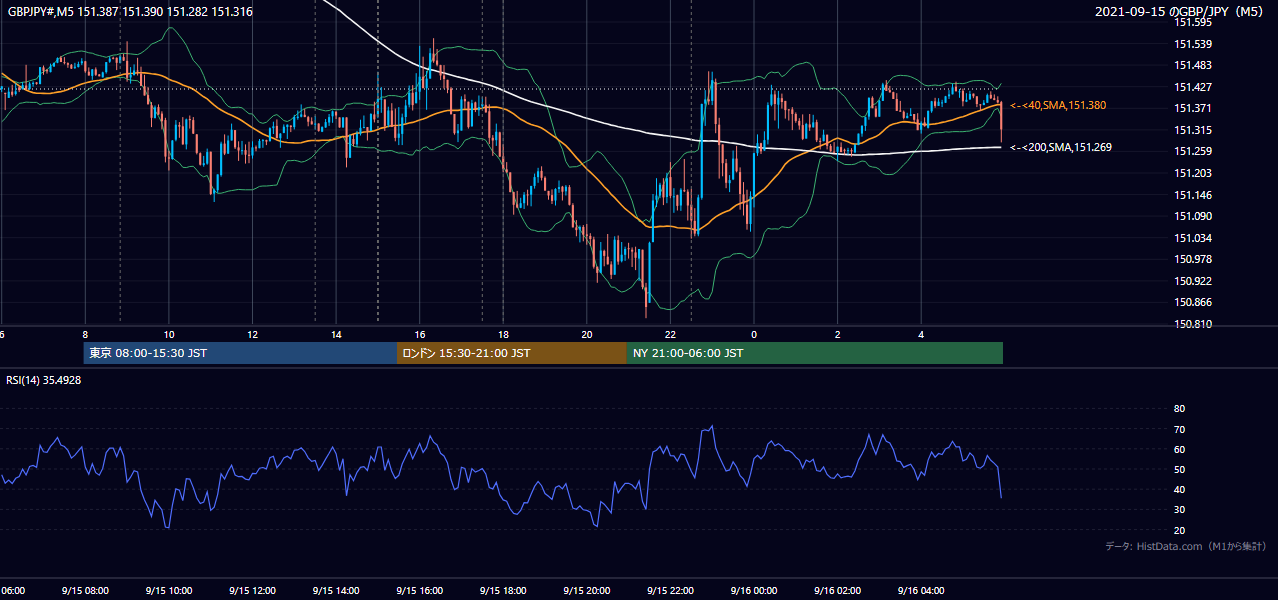Click RSI scale value 80
This screenshot has height=600, width=1278.
tap(1179, 409)
